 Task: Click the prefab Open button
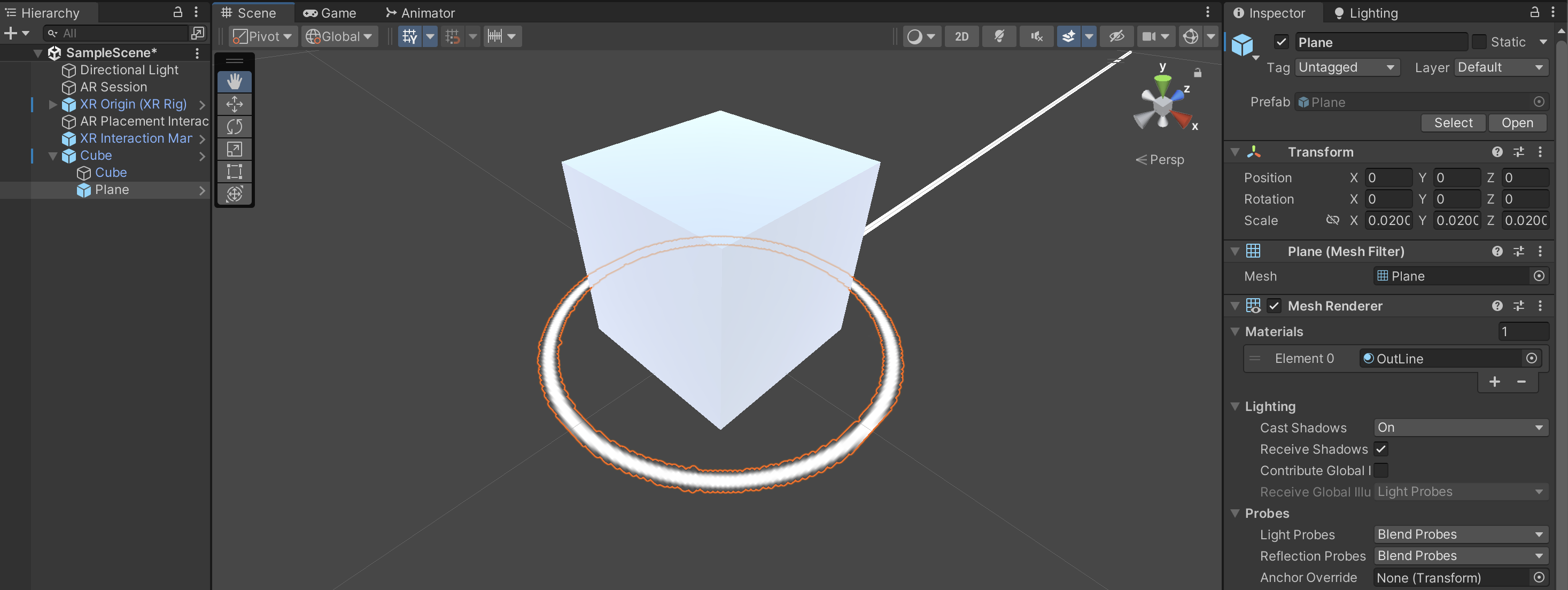(1516, 123)
